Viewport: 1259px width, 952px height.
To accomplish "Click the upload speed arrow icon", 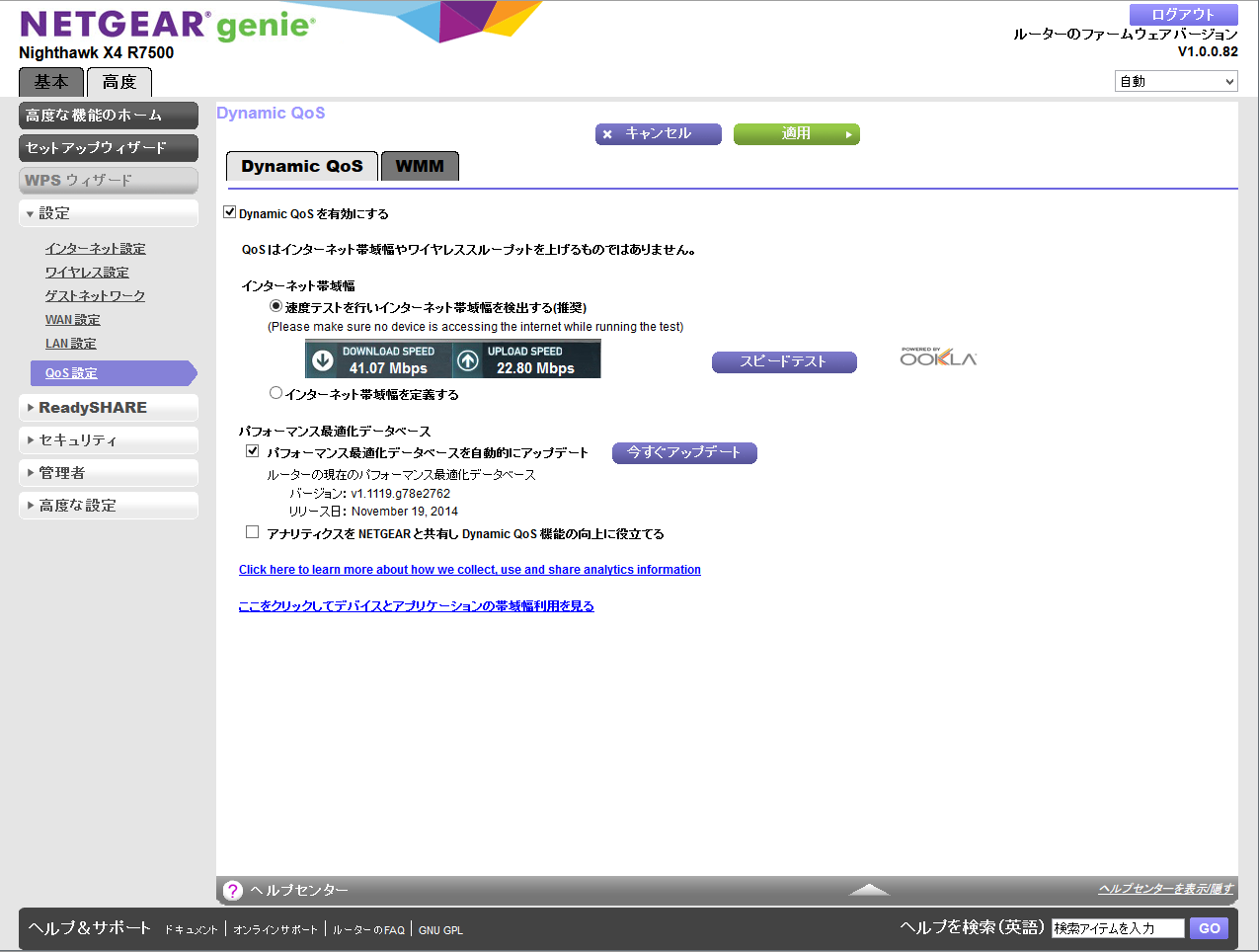I will point(468,360).
